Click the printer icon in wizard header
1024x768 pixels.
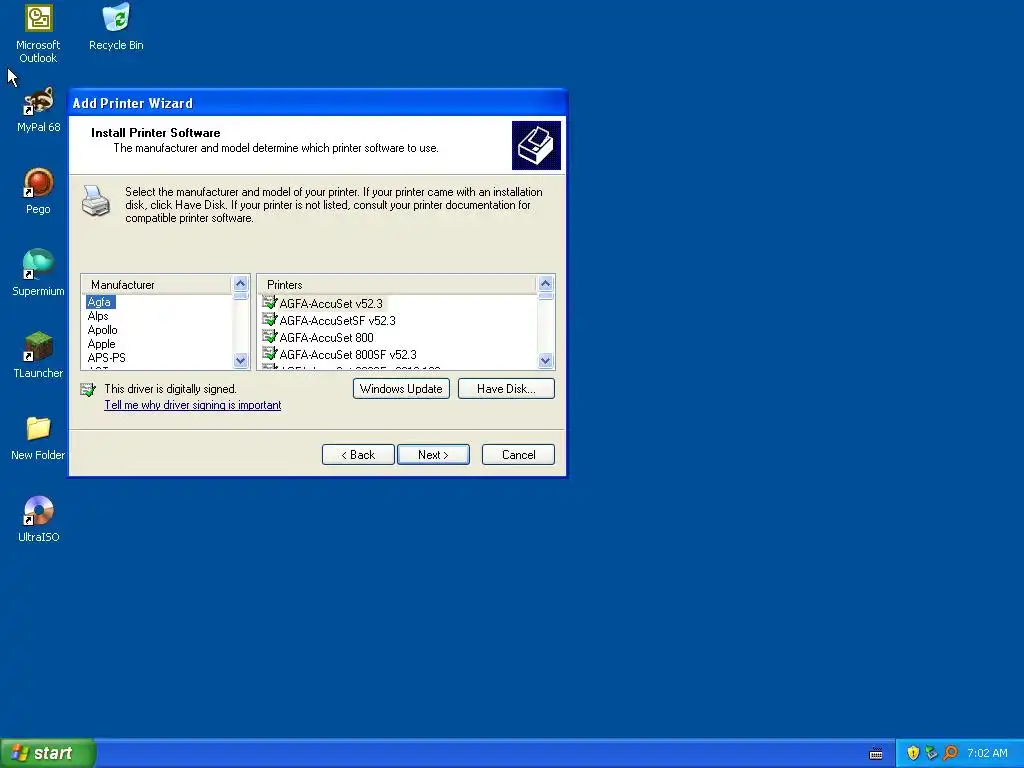[x=536, y=145]
